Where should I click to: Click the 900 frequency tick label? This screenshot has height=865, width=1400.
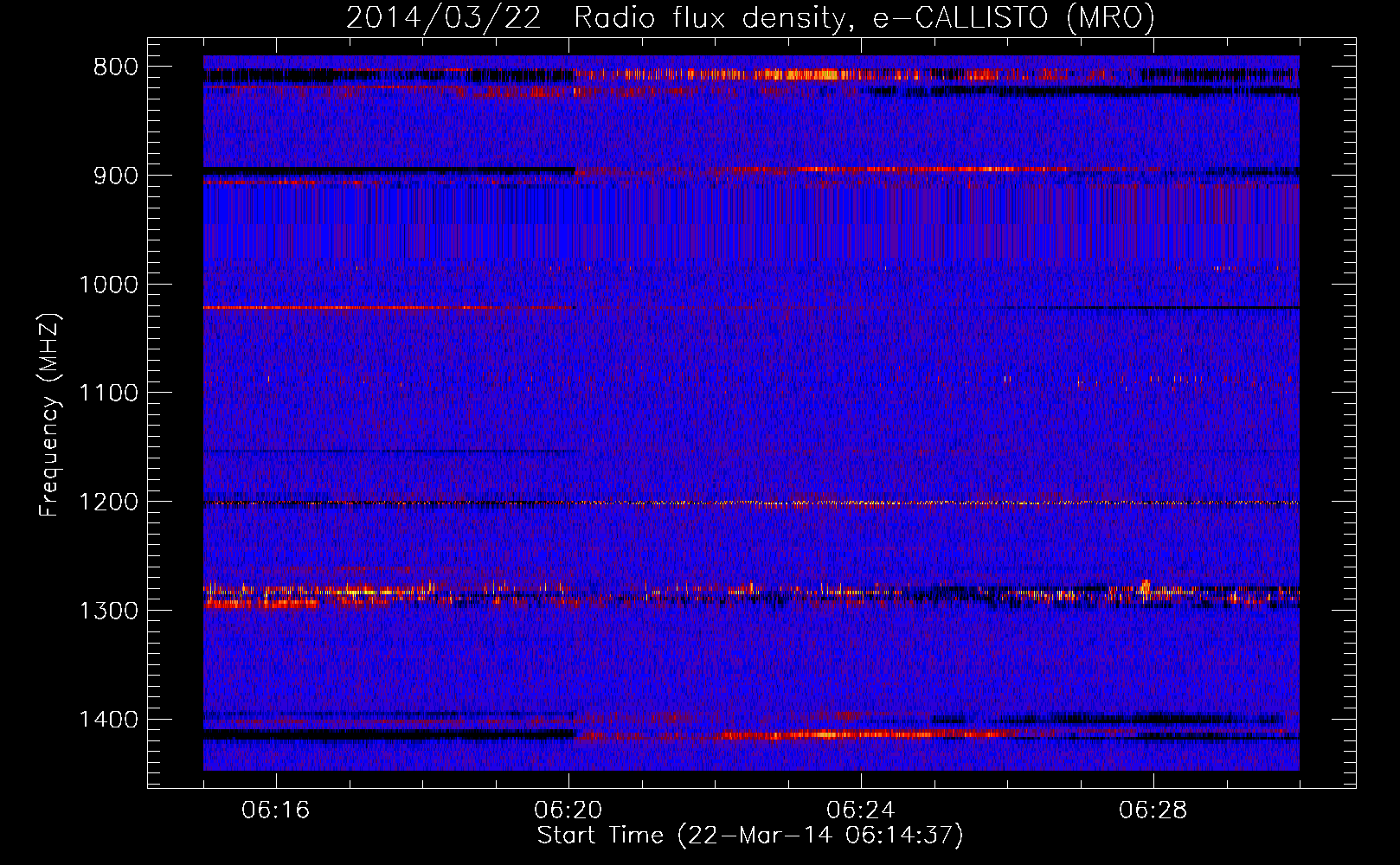(x=115, y=176)
